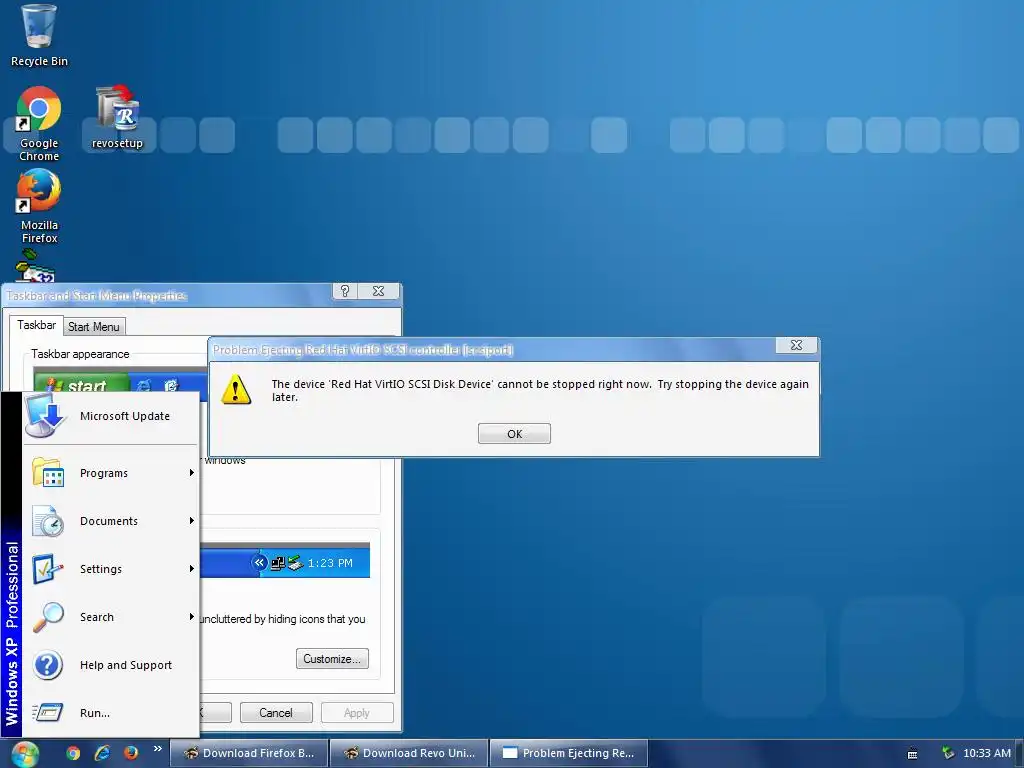Screen dimensions: 1024x768
Task: Click the Search magnifying glass icon
Action: point(48,617)
